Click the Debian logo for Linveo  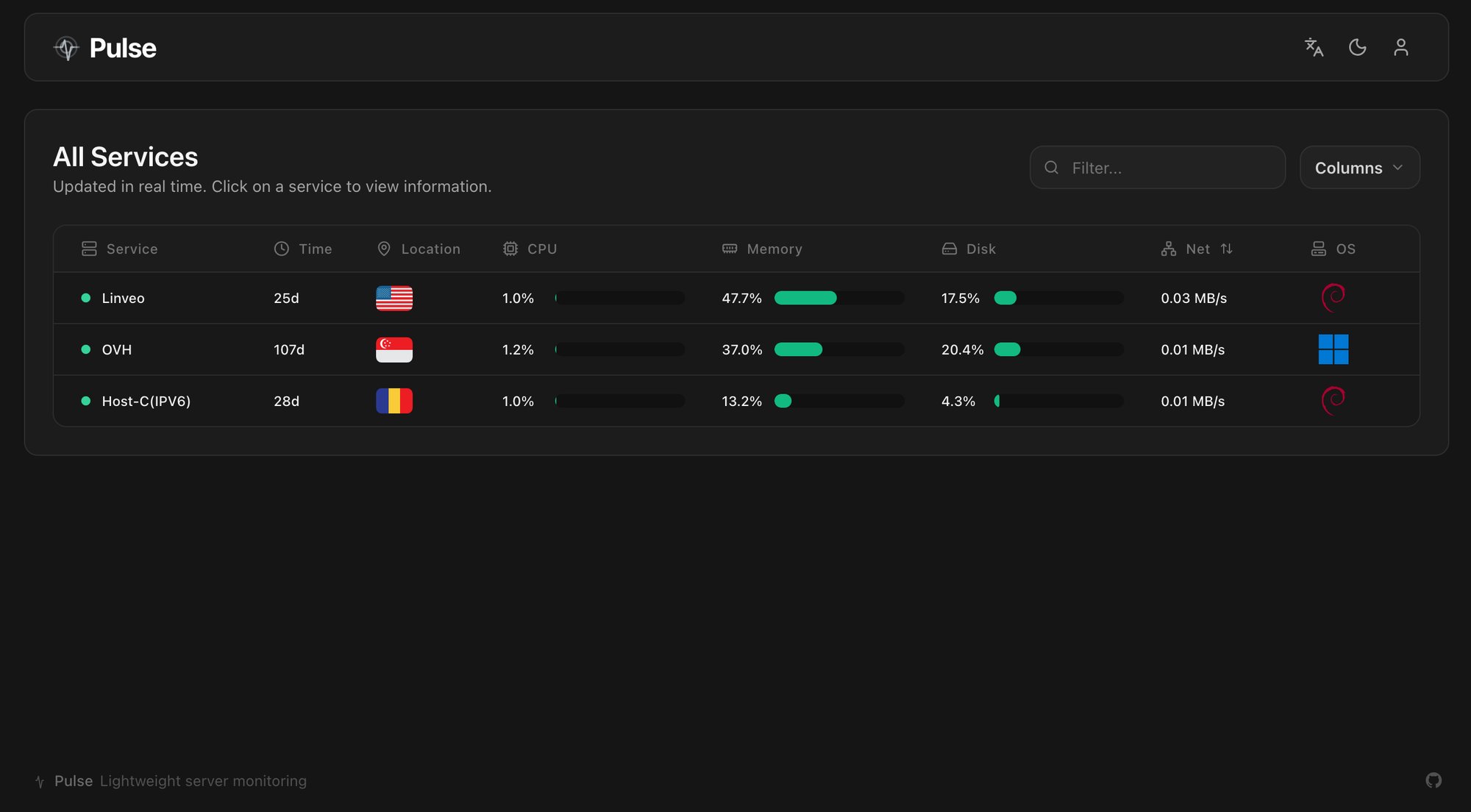coord(1333,298)
